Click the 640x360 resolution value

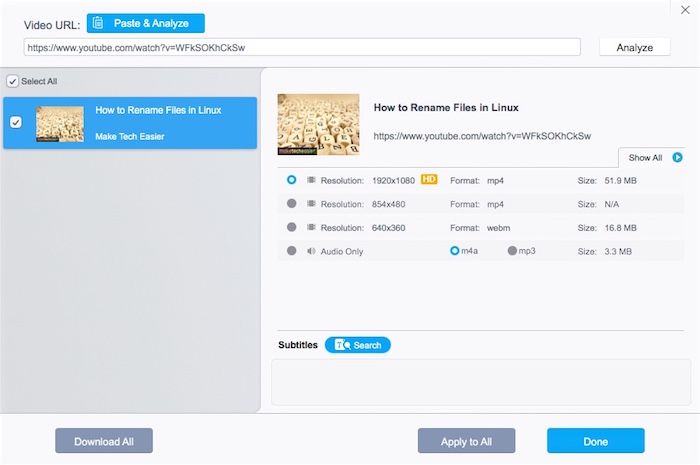click(x=388, y=228)
